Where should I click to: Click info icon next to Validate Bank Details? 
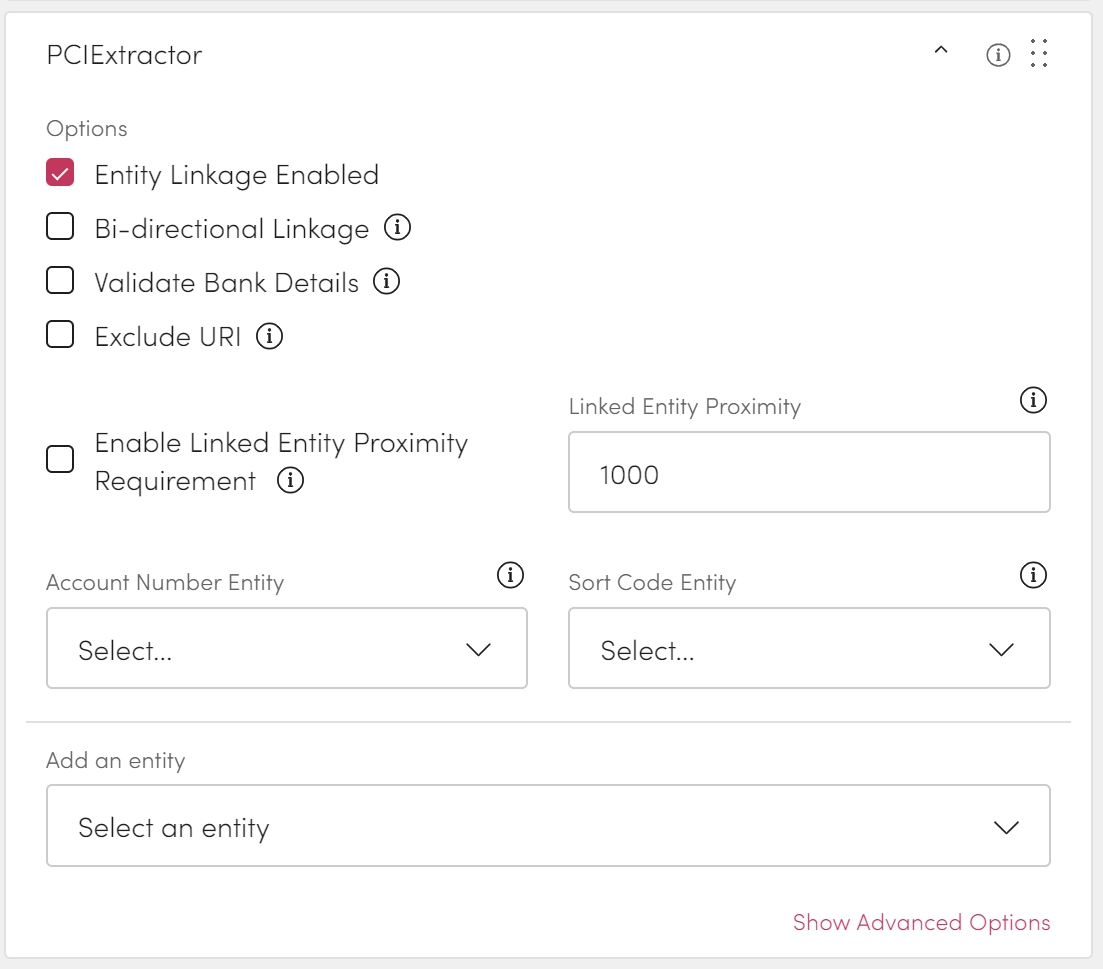[386, 282]
